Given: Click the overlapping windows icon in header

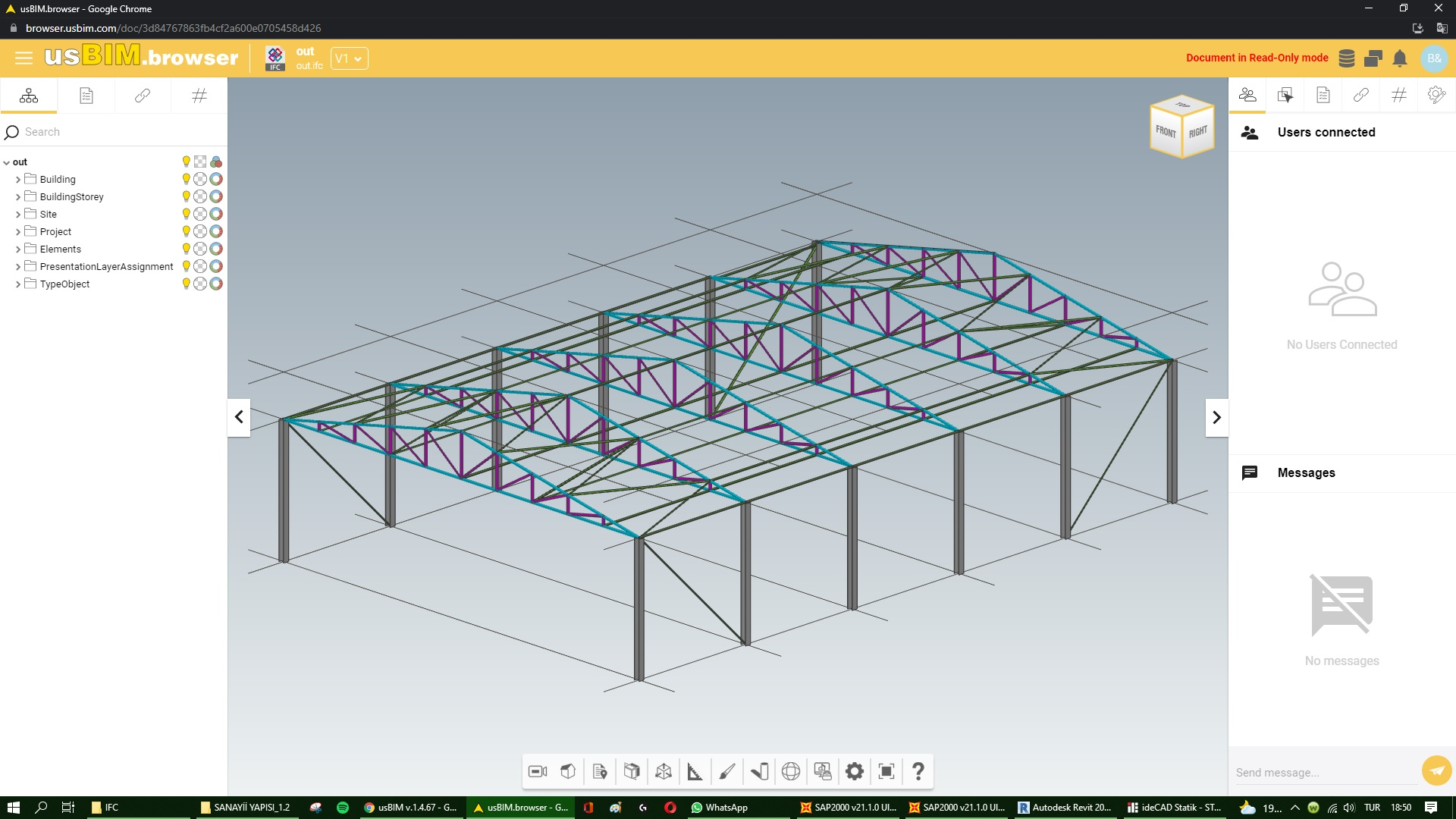Looking at the screenshot, I should point(1373,58).
